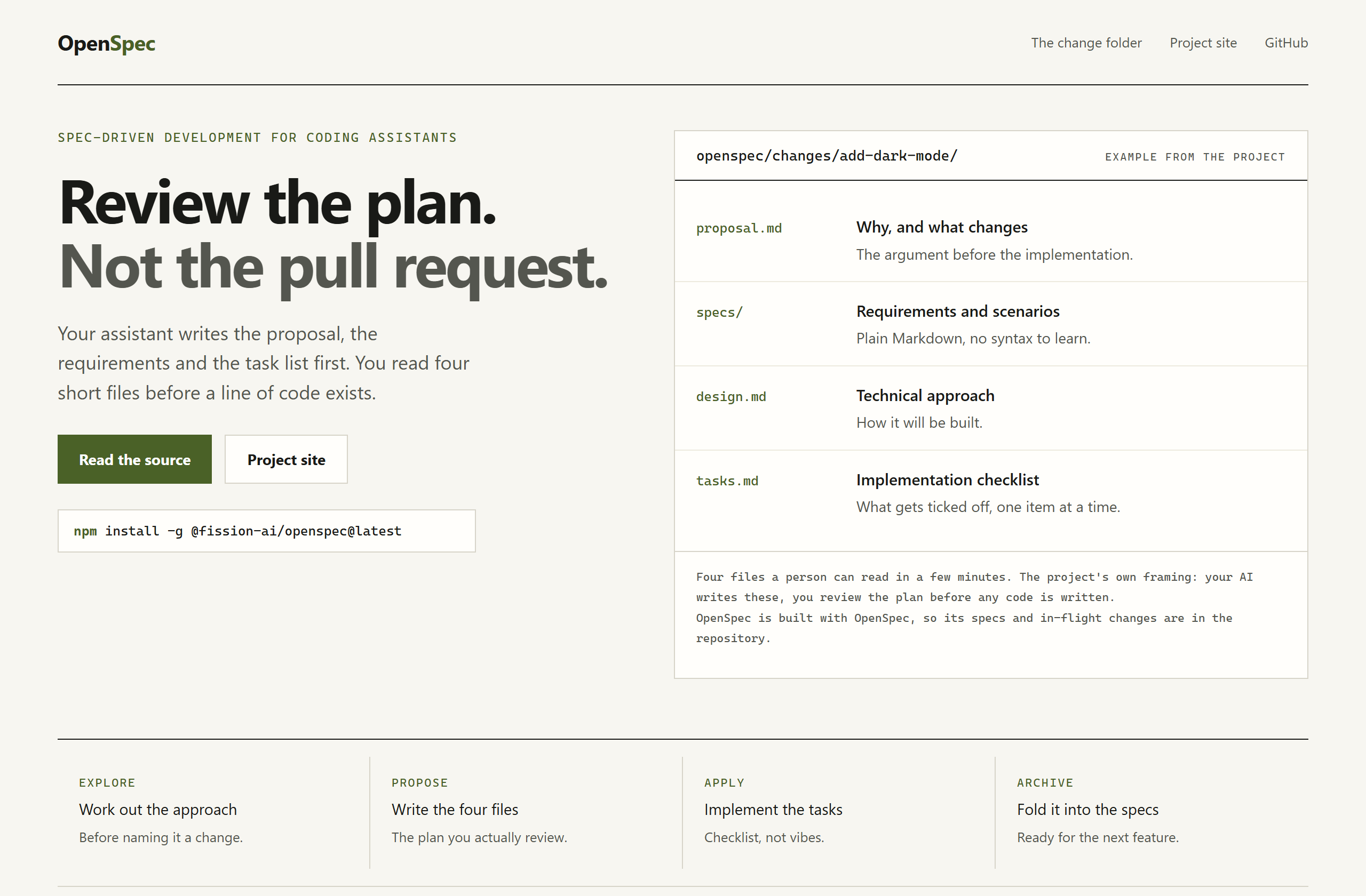Click 'The argument before the implementation.' text
Viewport: 1366px width, 896px height.
[x=994, y=255]
